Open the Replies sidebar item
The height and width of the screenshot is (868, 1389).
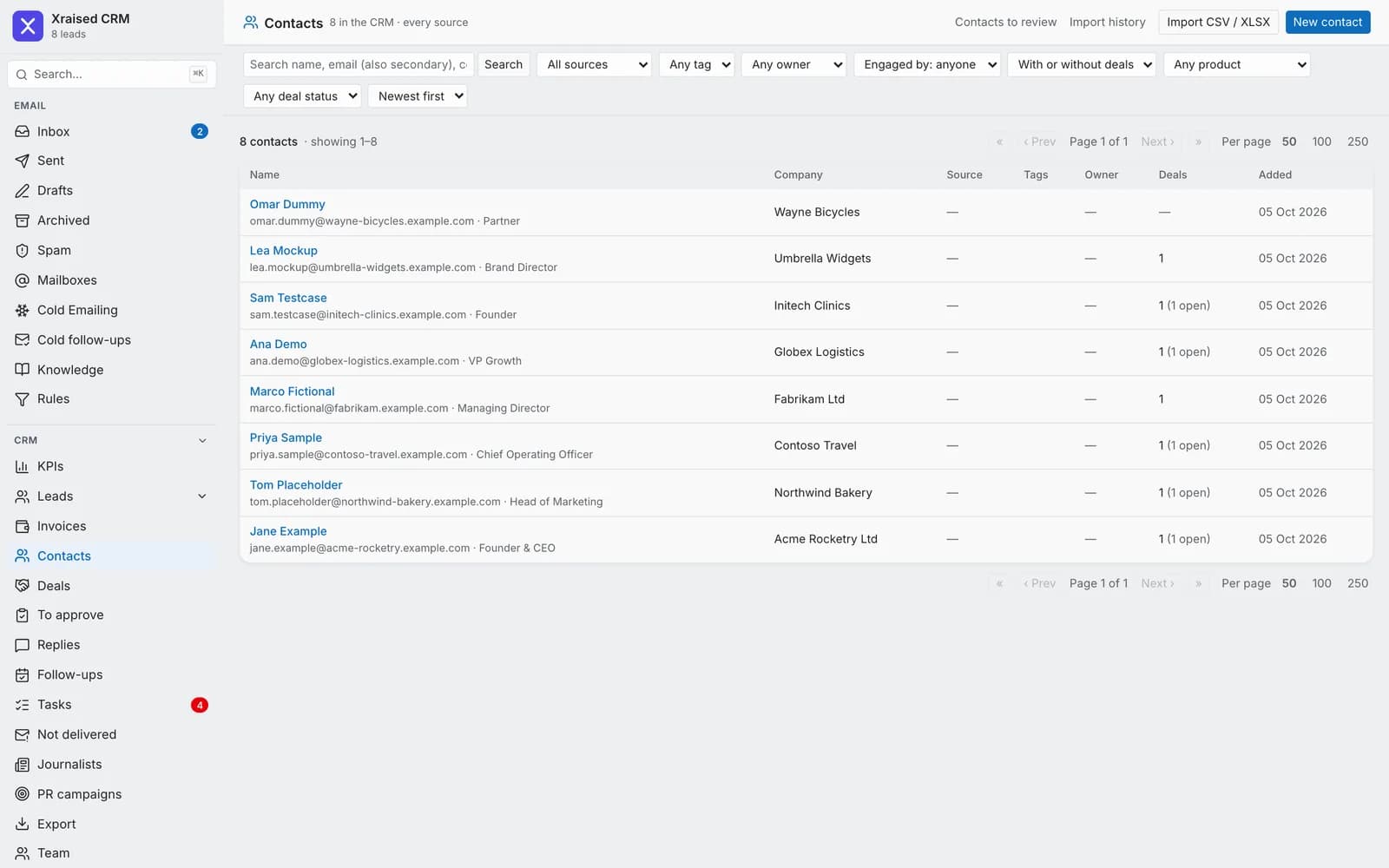point(111,645)
